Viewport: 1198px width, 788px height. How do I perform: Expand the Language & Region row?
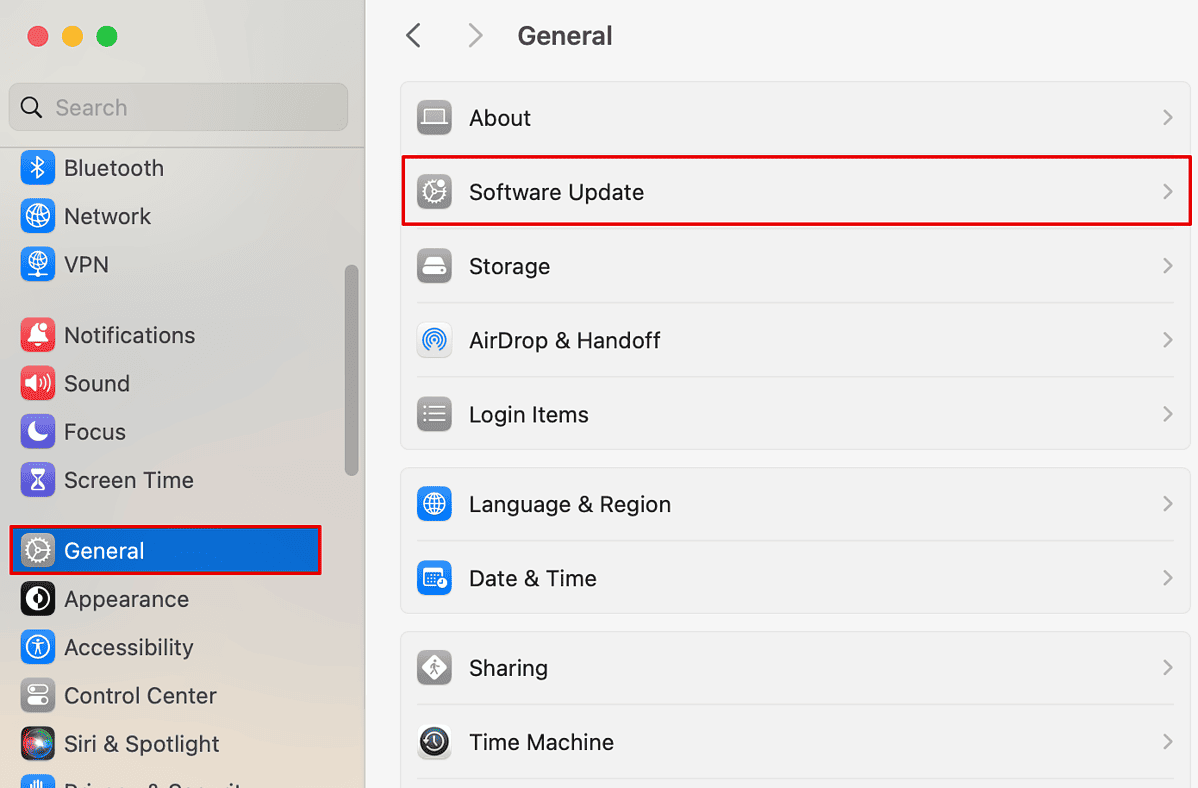pyautogui.click(x=795, y=504)
